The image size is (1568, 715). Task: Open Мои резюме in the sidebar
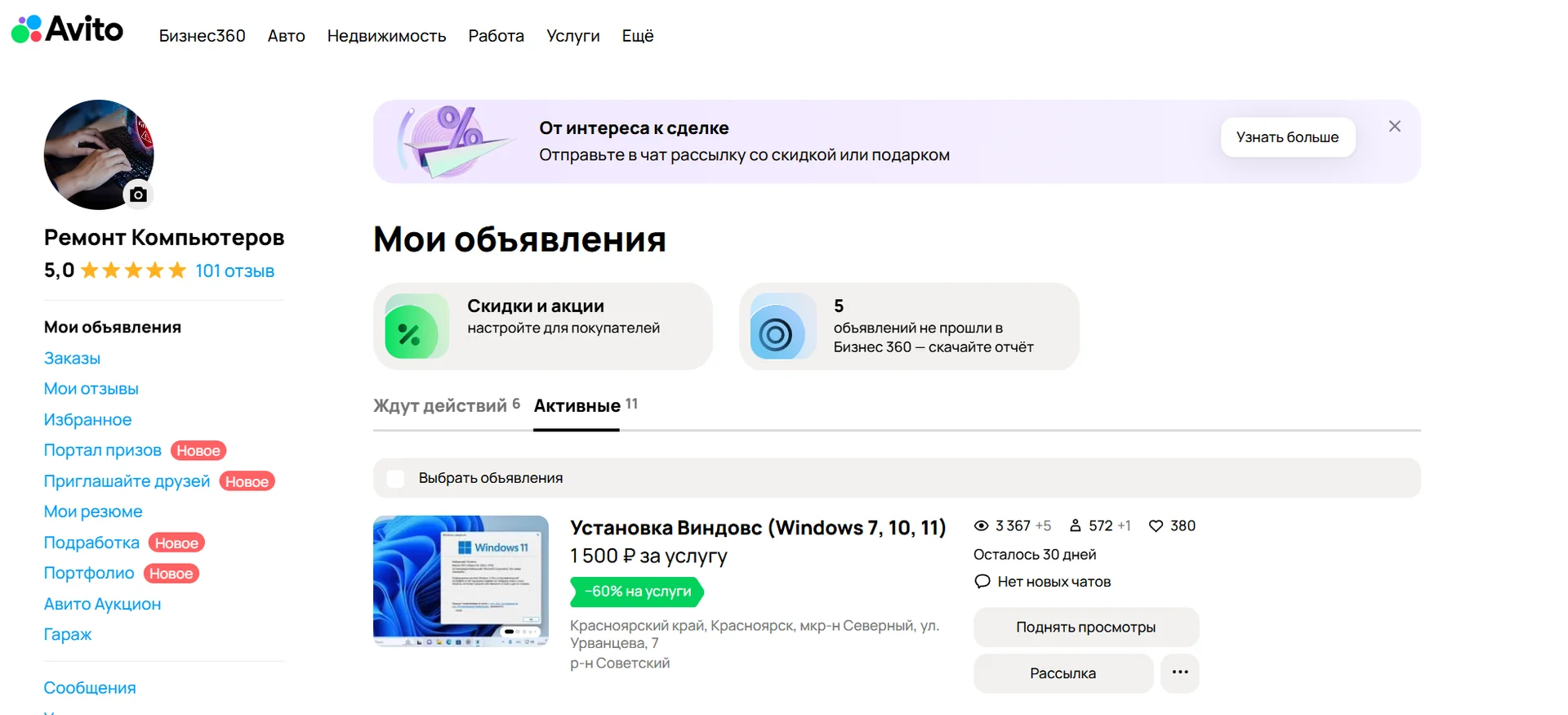coord(93,512)
